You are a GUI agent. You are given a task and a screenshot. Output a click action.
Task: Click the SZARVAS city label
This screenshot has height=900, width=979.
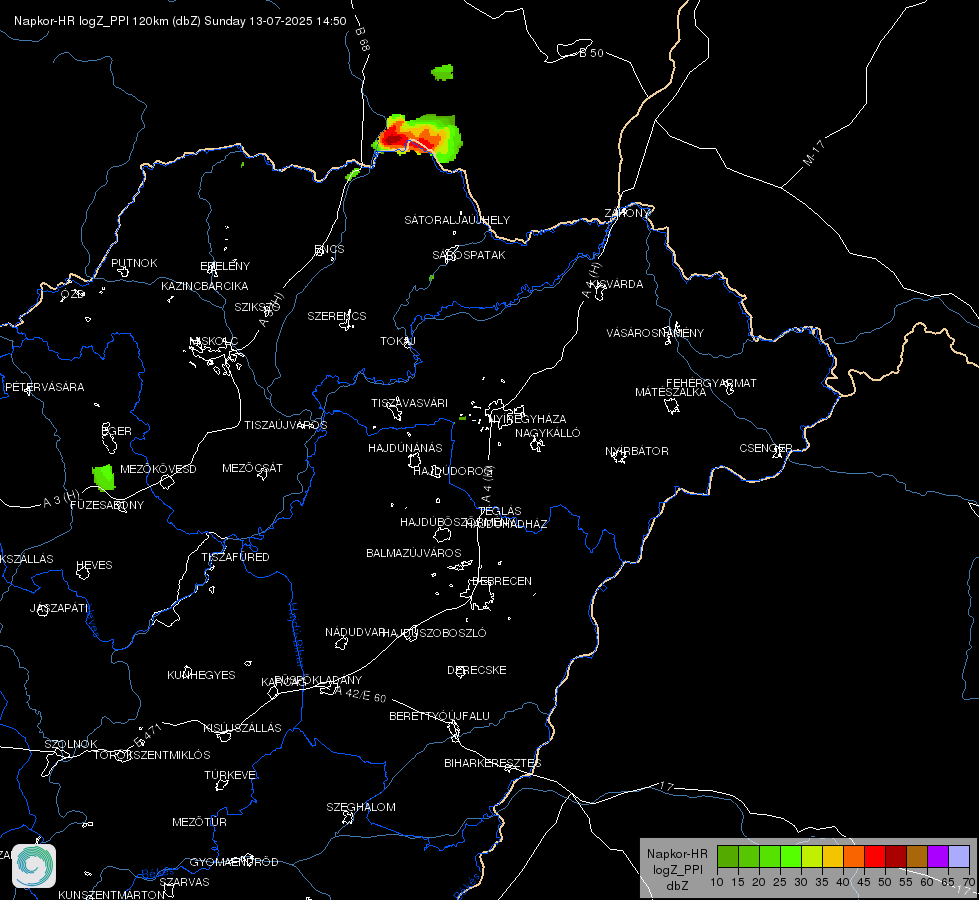[184, 882]
